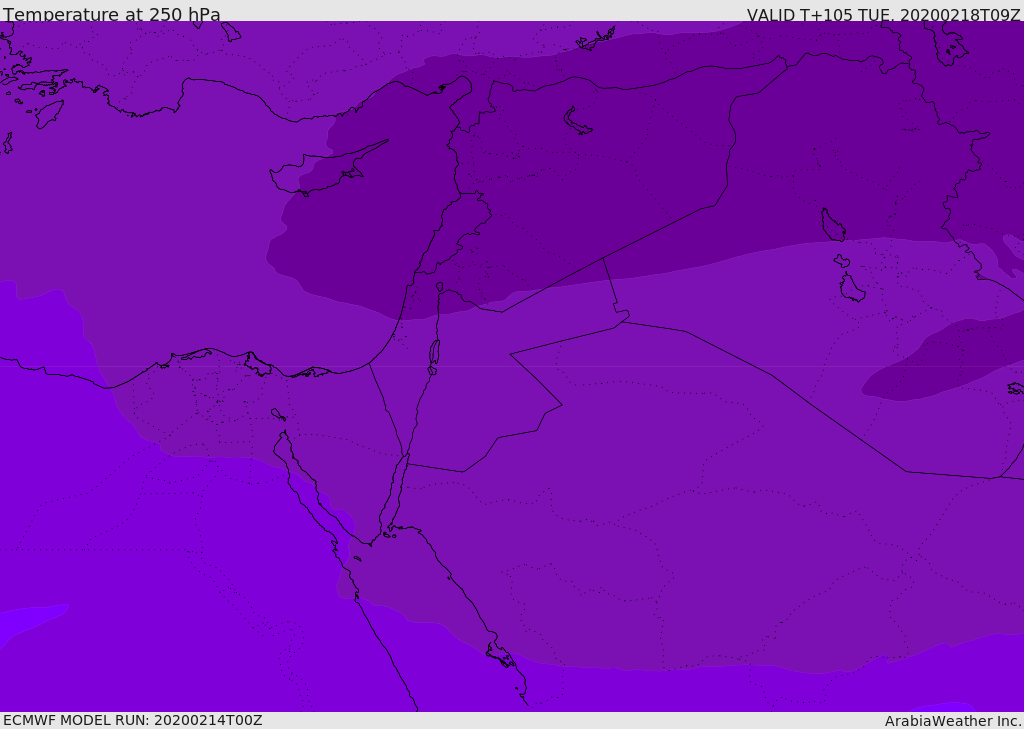Select Lake Tharthar in Iraq

coord(832,226)
